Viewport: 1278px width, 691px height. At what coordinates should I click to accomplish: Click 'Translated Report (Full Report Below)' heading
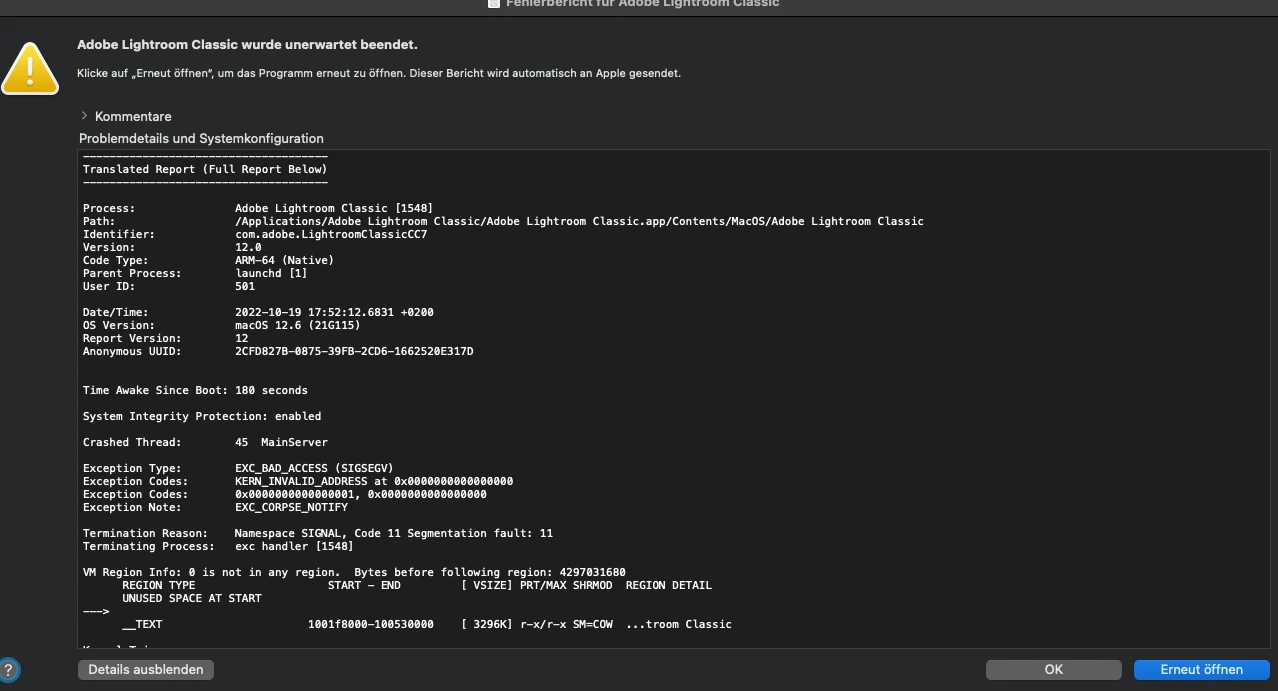(x=205, y=169)
